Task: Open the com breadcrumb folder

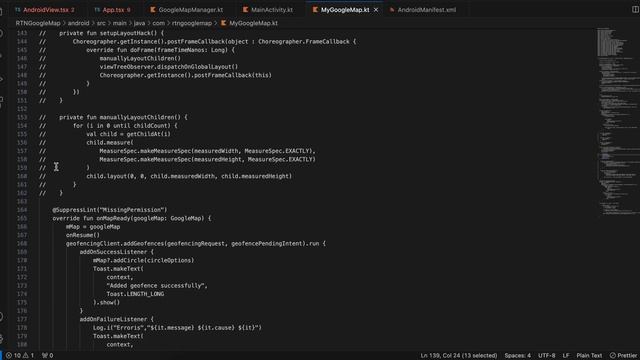Action: [158, 23]
